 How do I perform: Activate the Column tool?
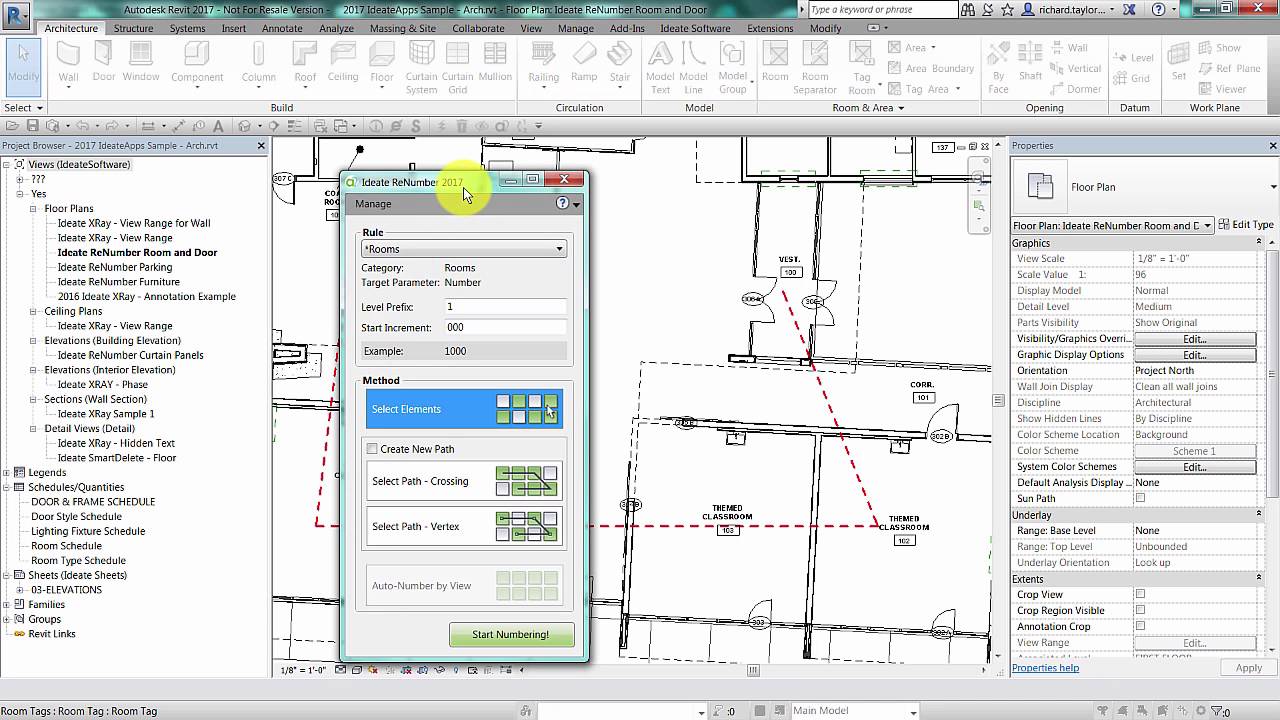click(x=258, y=63)
